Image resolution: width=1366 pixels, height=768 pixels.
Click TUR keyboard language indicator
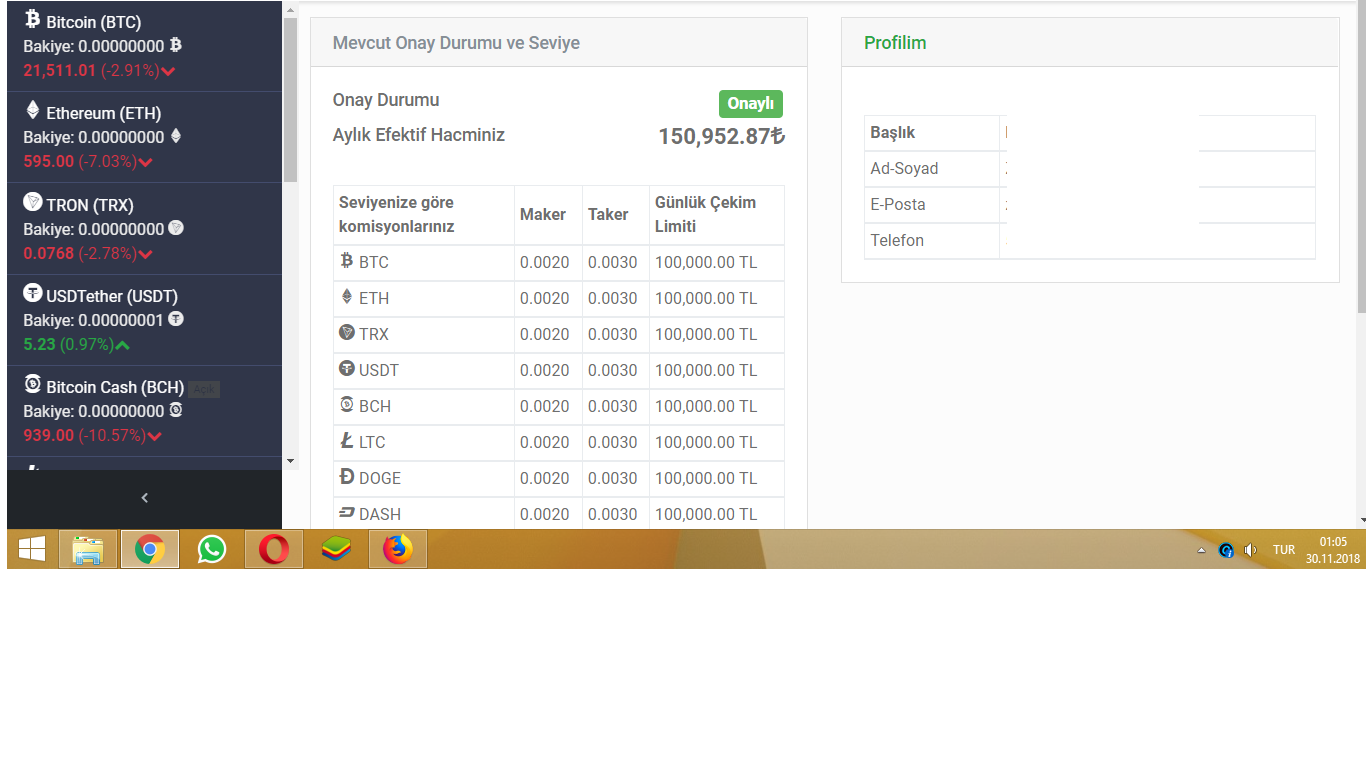[1284, 550]
